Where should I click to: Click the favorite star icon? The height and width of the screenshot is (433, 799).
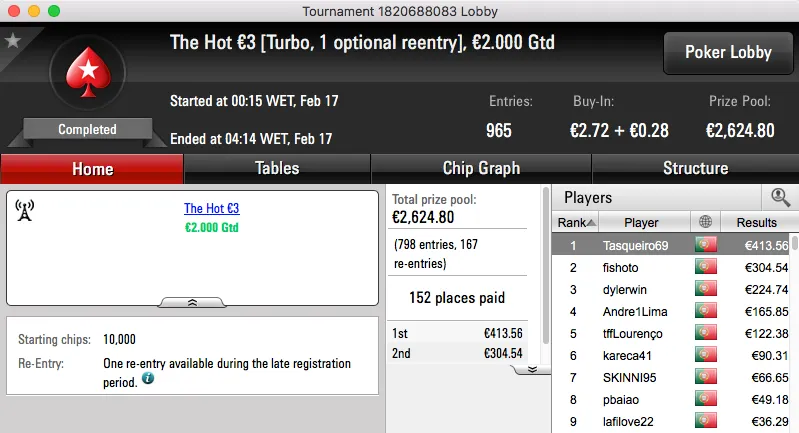coord(13,41)
